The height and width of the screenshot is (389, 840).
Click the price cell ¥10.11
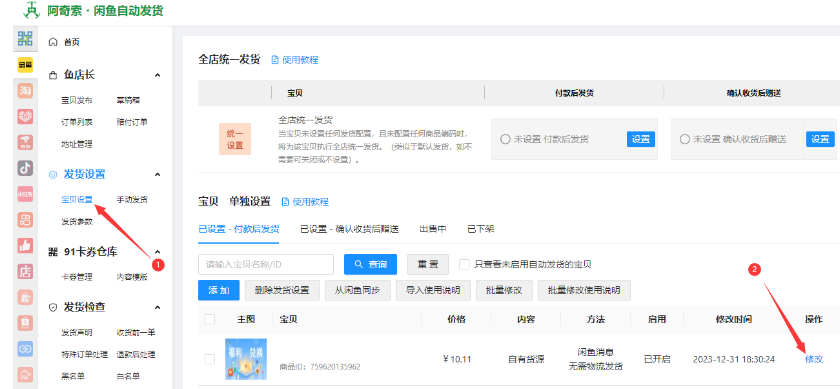457,359
